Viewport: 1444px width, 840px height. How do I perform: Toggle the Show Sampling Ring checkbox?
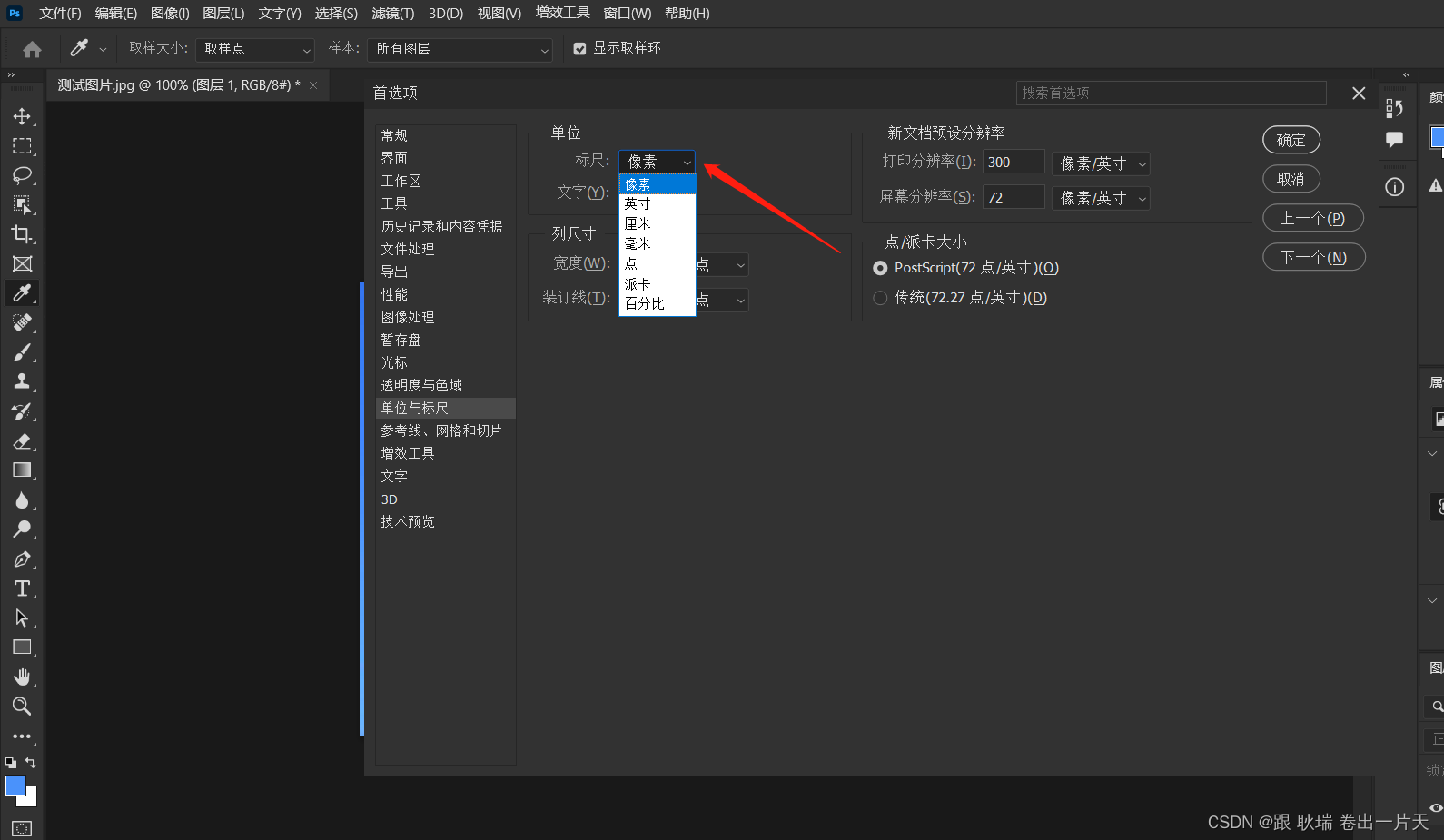[579, 49]
